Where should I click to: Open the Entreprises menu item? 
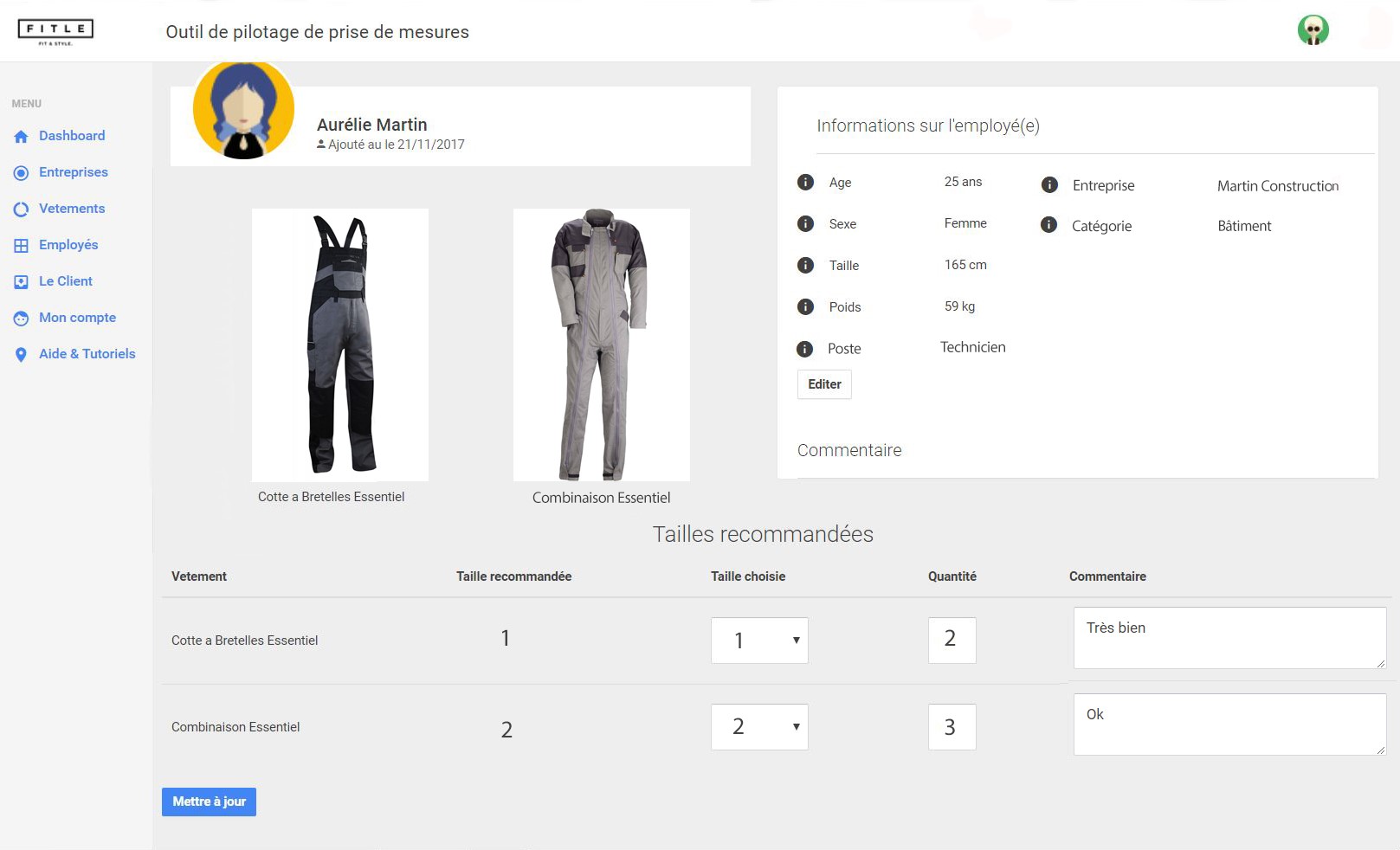pos(73,172)
